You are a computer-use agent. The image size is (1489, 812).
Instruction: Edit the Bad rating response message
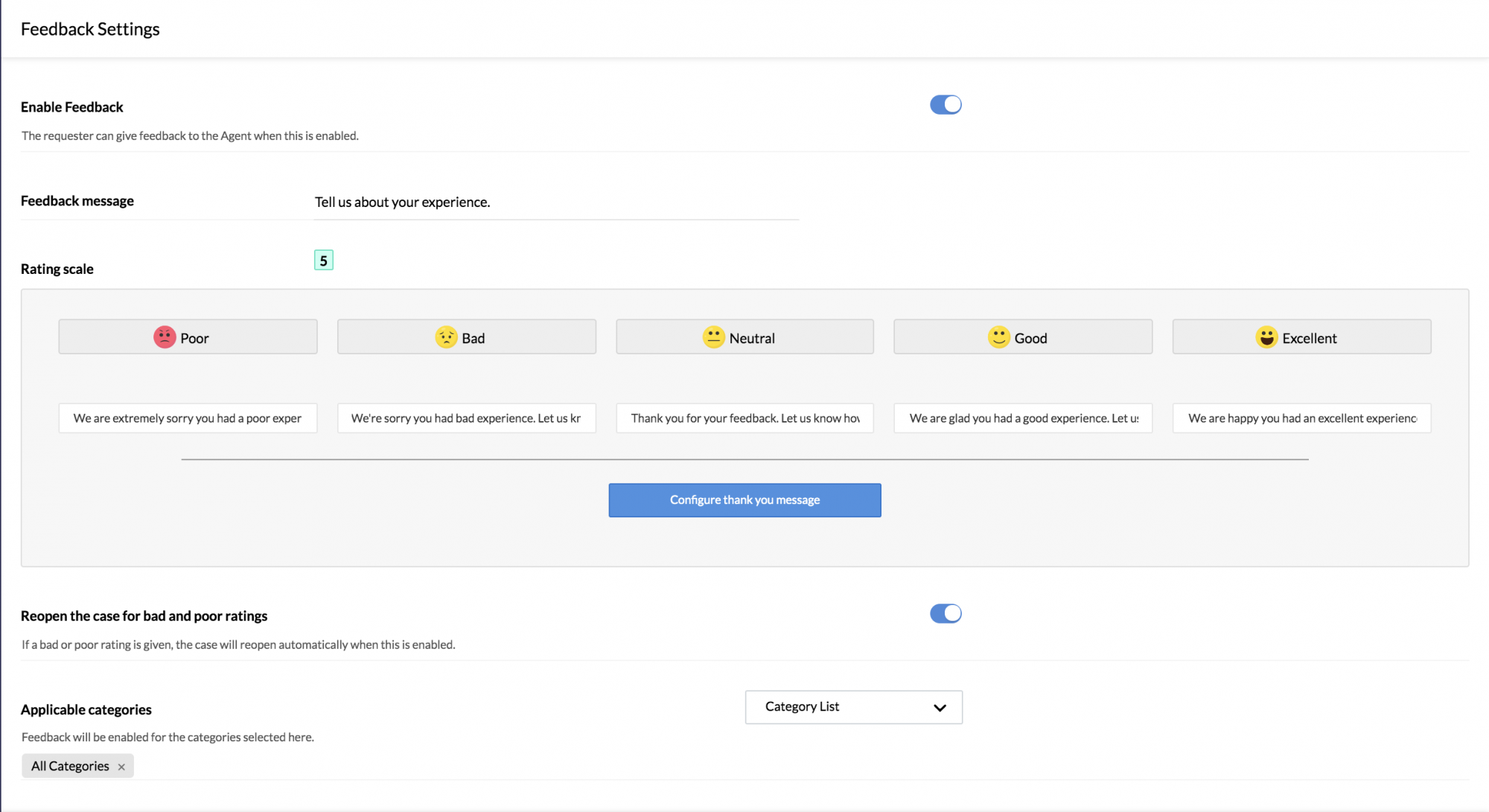(x=467, y=418)
